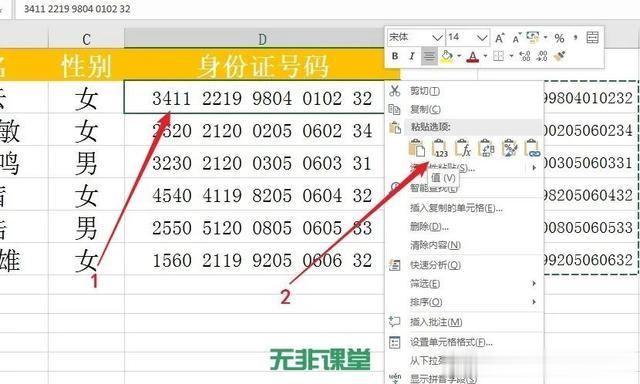Click the Format Painter brush icon
The height and width of the screenshot is (384, 640).
(x=560, y=56)
